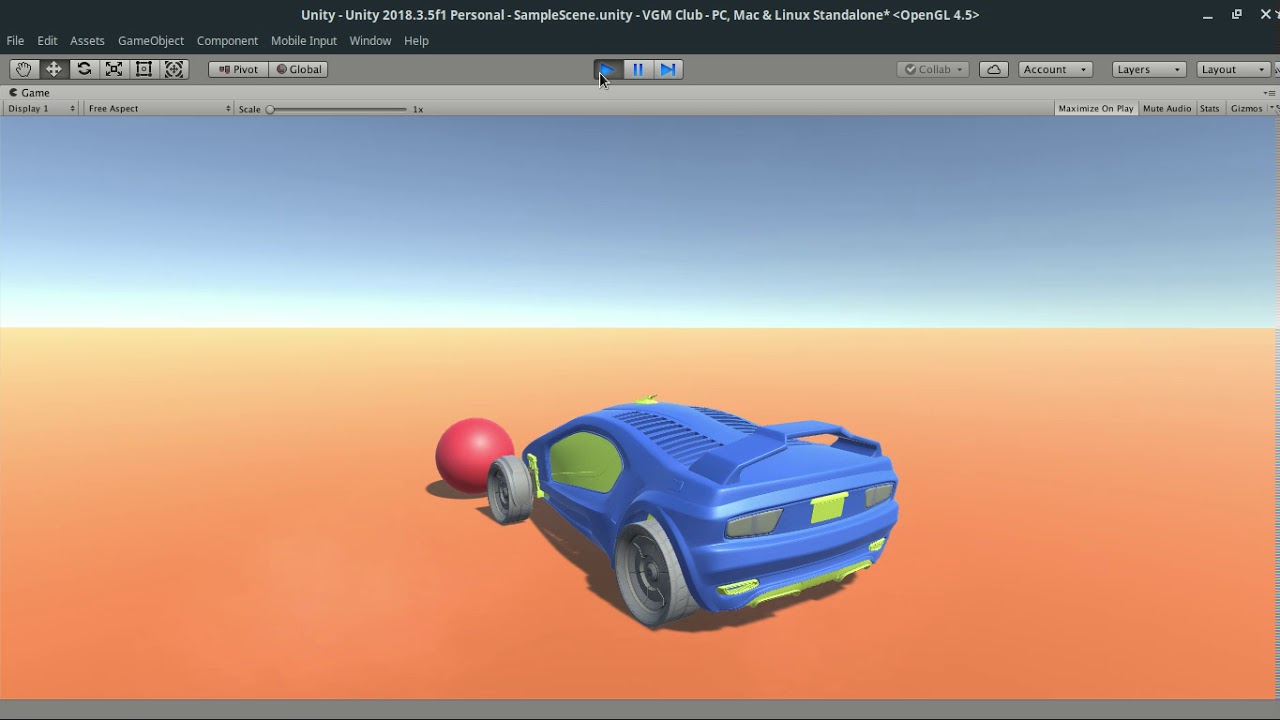The height and width of the screenshot is (720, 1280).
Task: Open the Layers dropdown
Action: [1149, 69]
